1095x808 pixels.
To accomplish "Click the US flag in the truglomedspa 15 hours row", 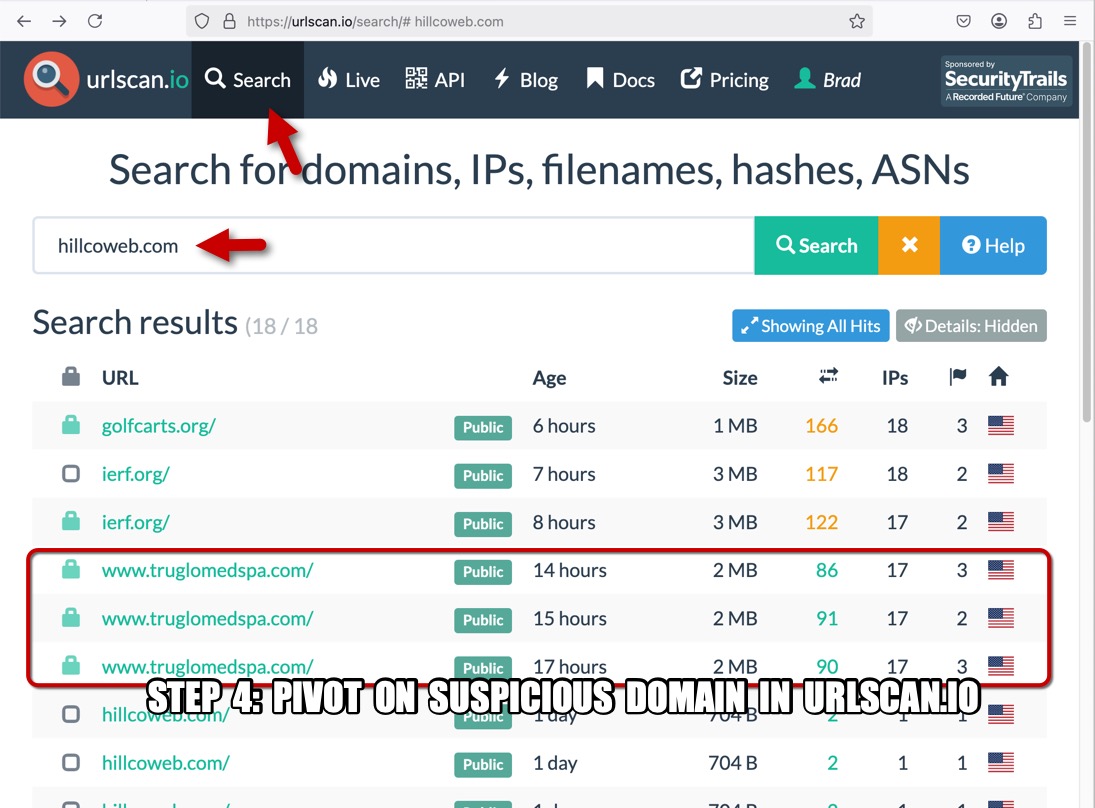I will point(1001,618).
